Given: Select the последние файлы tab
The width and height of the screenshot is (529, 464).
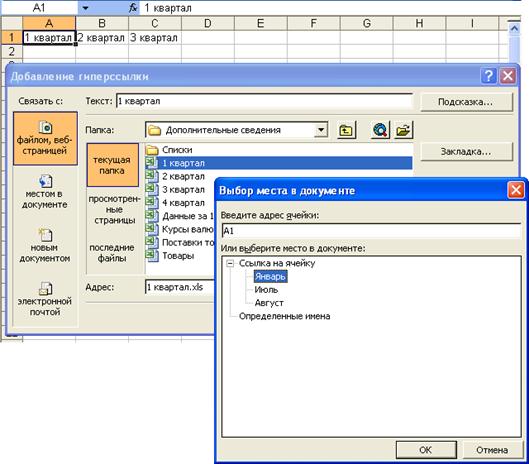Looking at the screenshot, I should [112, 253].
